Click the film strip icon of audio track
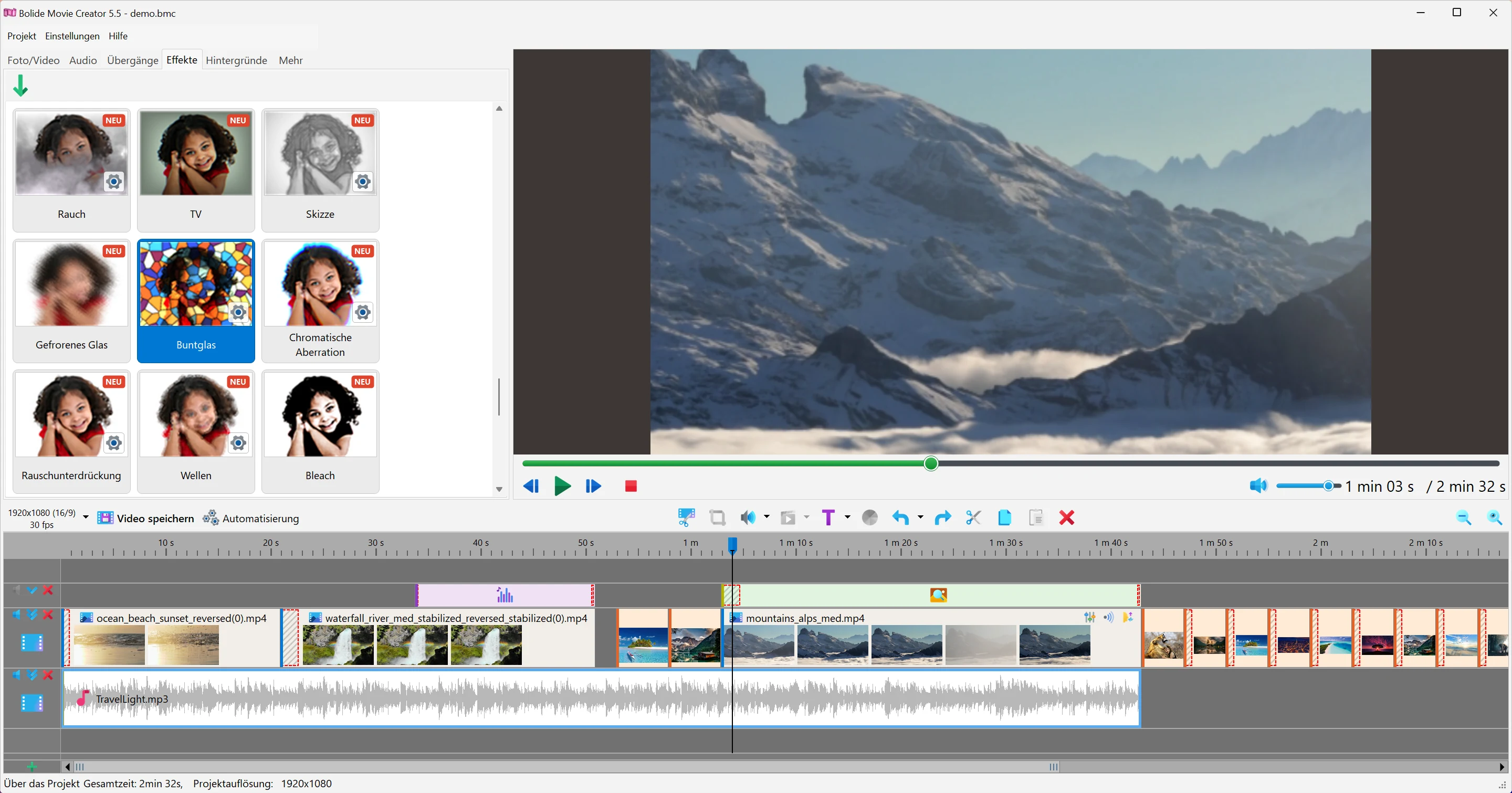The height and width of the screenshot is (793, 1512). 31,703
